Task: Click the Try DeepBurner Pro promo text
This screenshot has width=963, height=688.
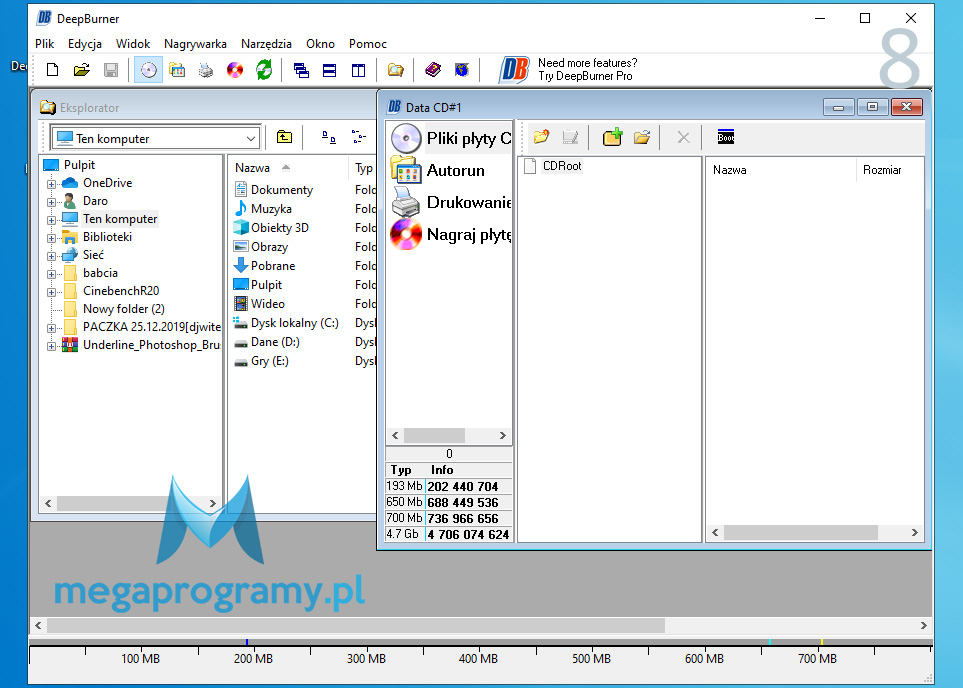Action: (585, 76)
